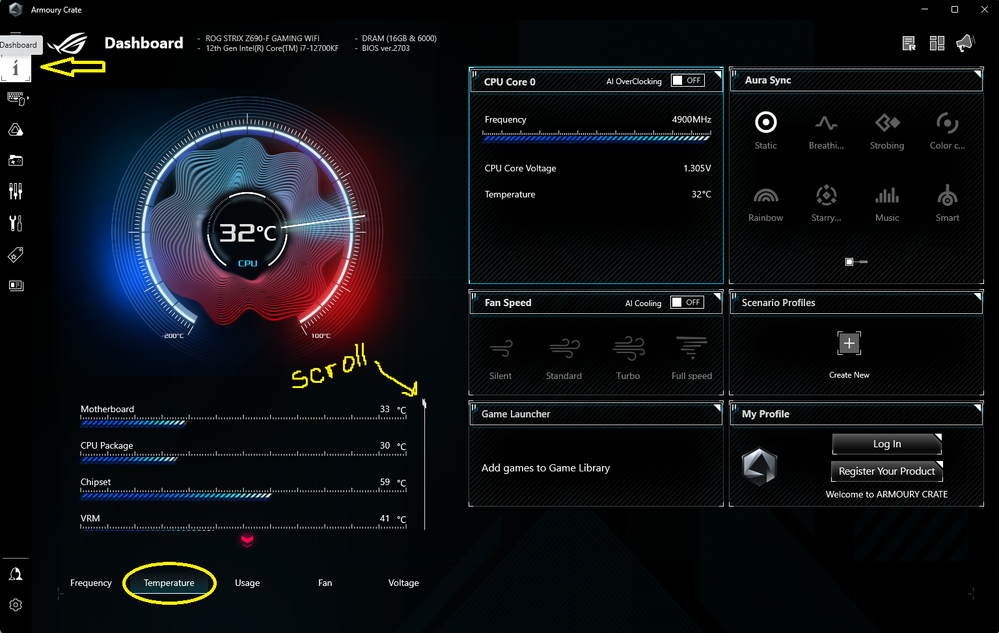Open the Game Library folder icon in the sidebar
This screenshot has height=633, width=999.
[16, 160]
